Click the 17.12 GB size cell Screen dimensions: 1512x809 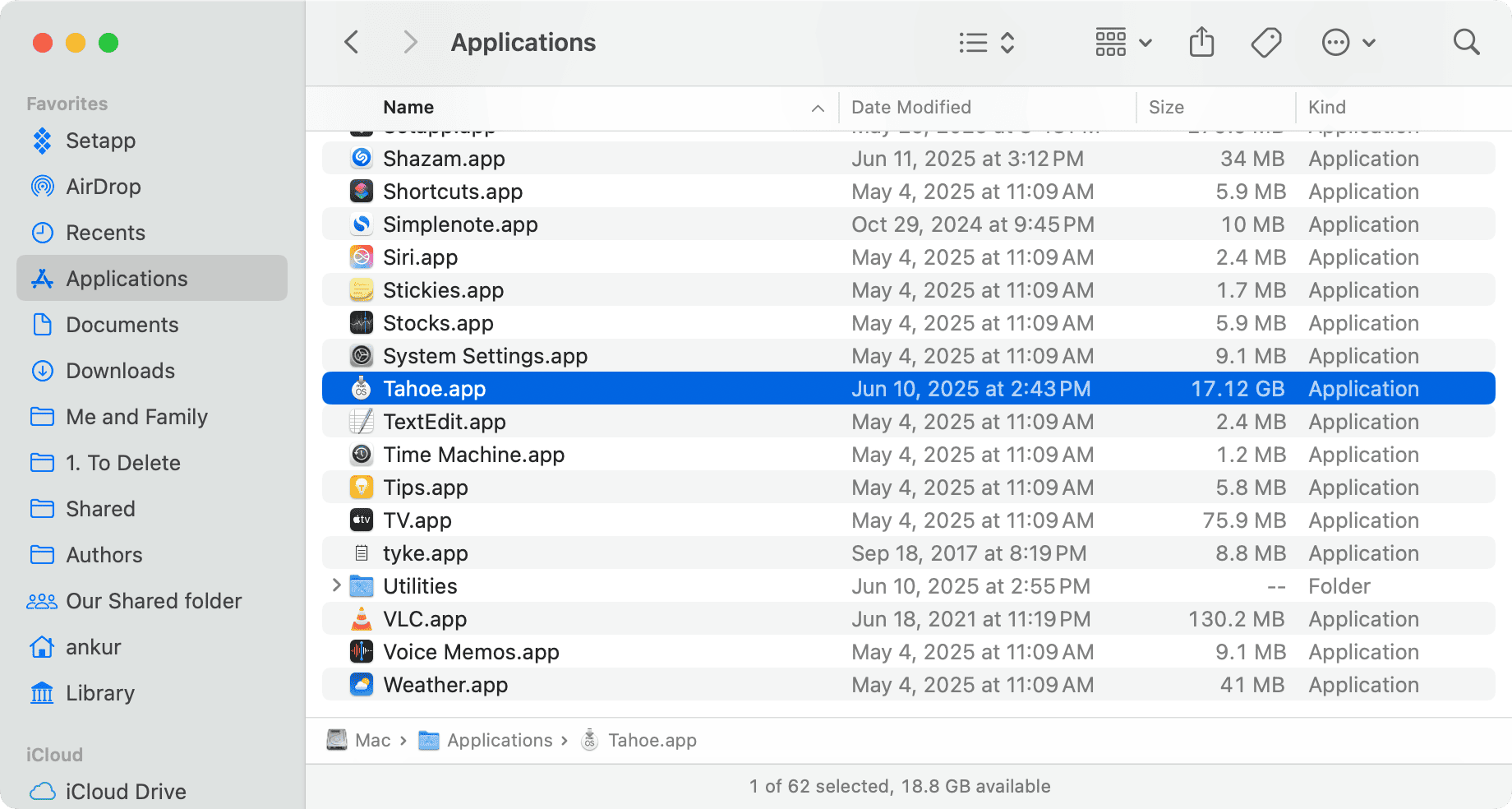1238,389
